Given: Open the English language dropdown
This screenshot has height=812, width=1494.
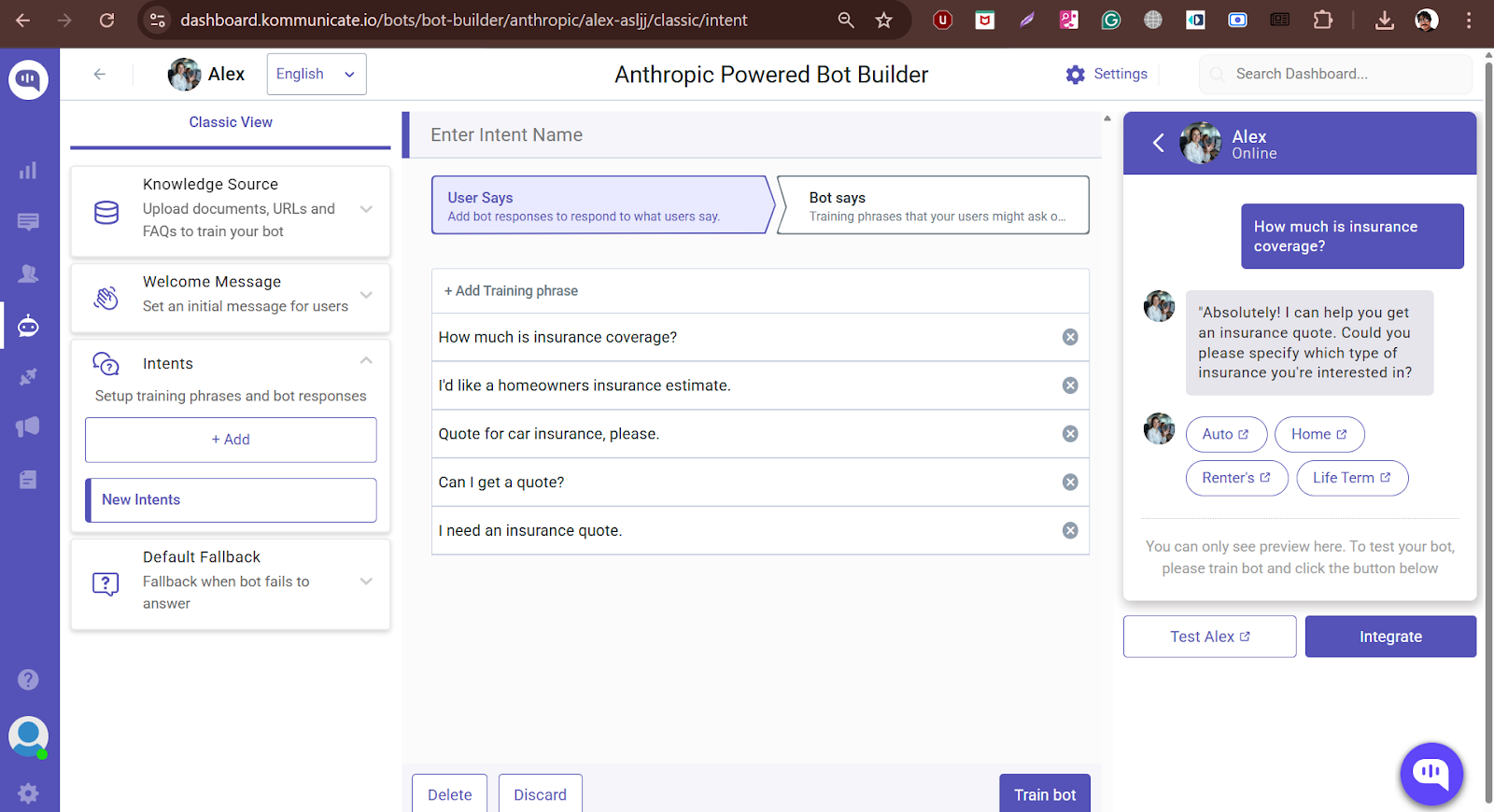Looking at the screenshot, I should point(316,74).
